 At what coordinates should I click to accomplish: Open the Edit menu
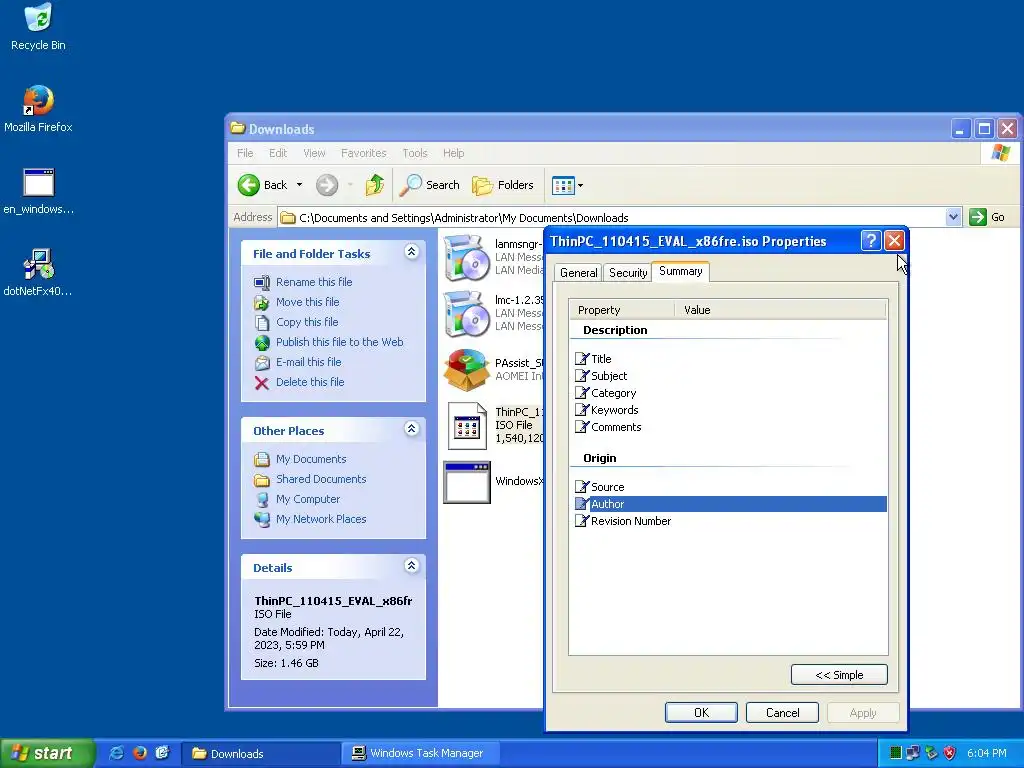point(278,153)
